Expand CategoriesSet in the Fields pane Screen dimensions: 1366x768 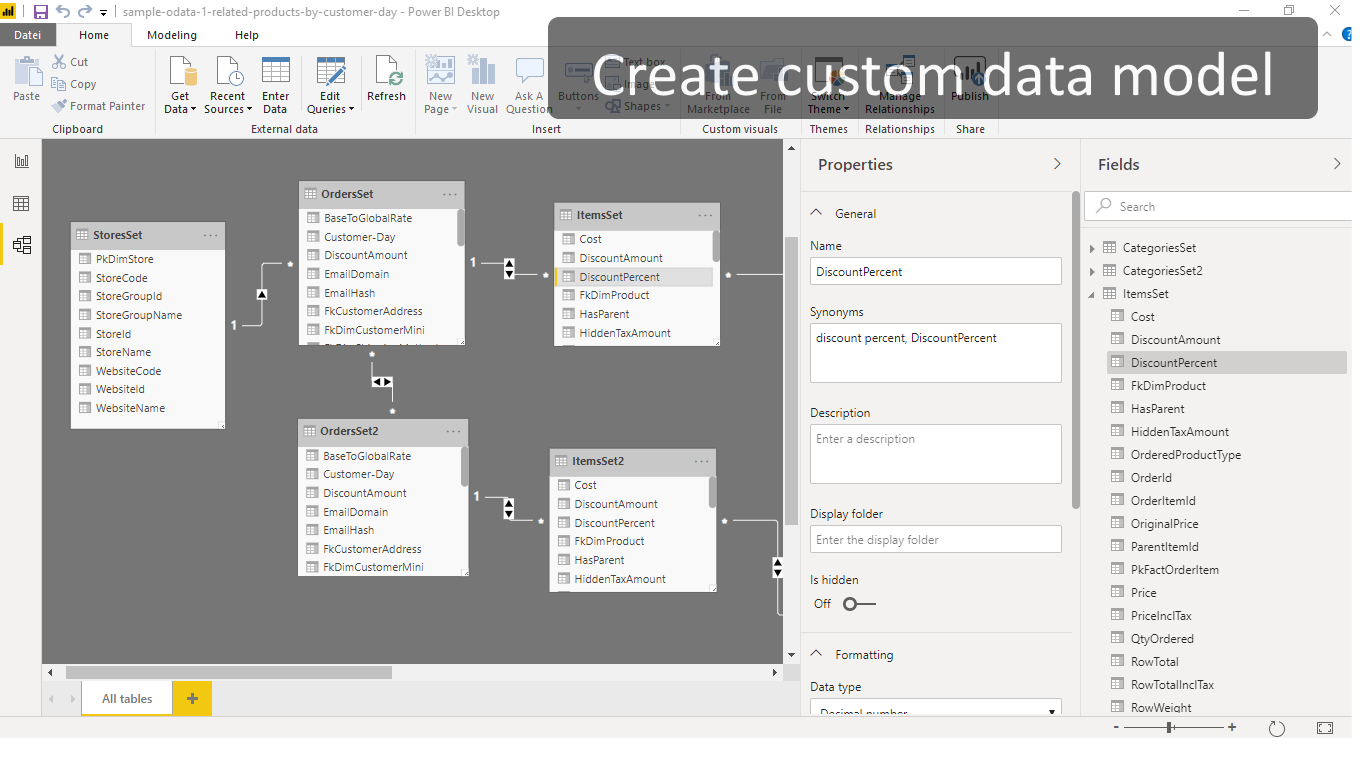[1091, 247]
